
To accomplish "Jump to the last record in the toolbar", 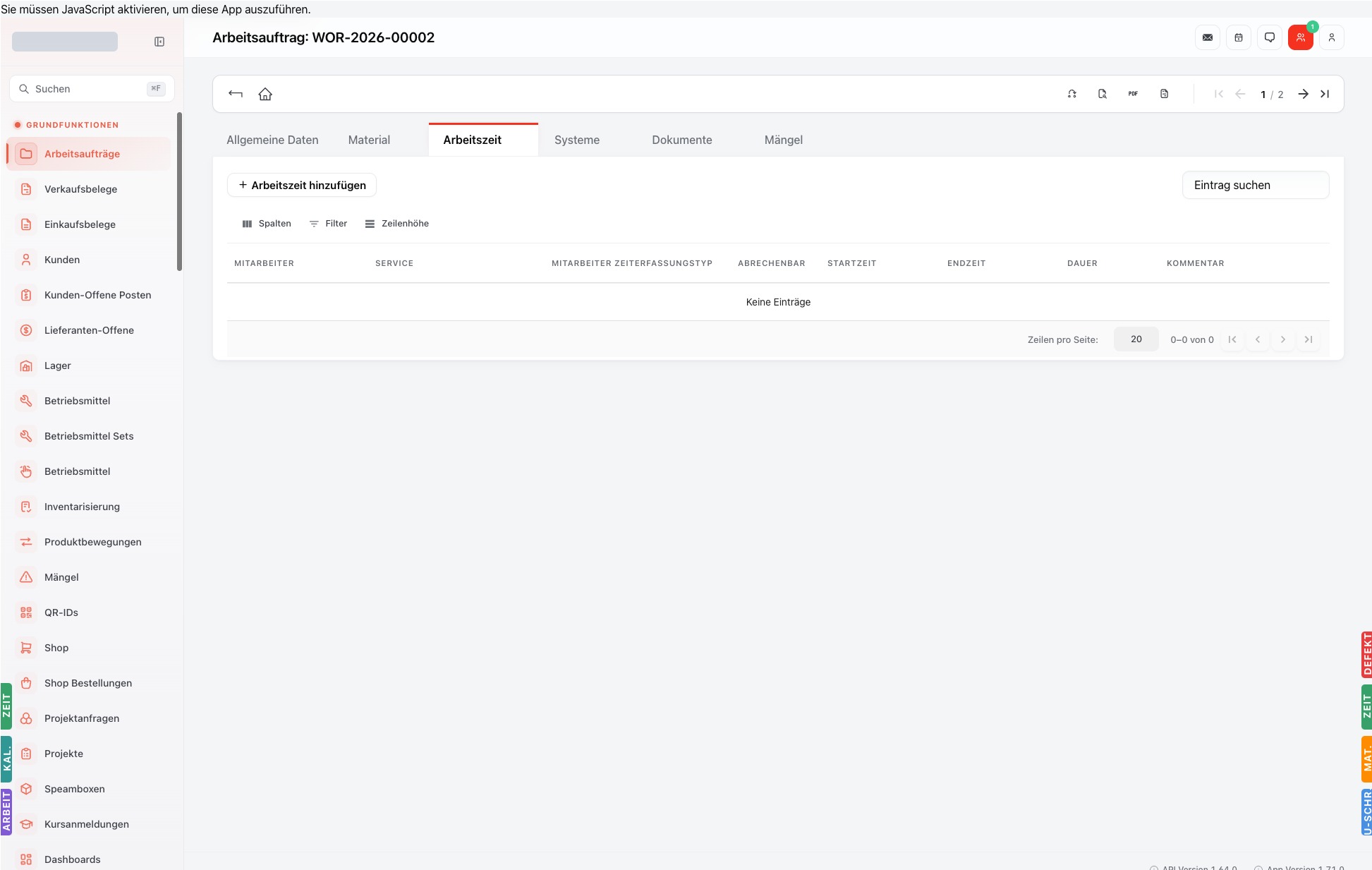I will click(1325, 94).
